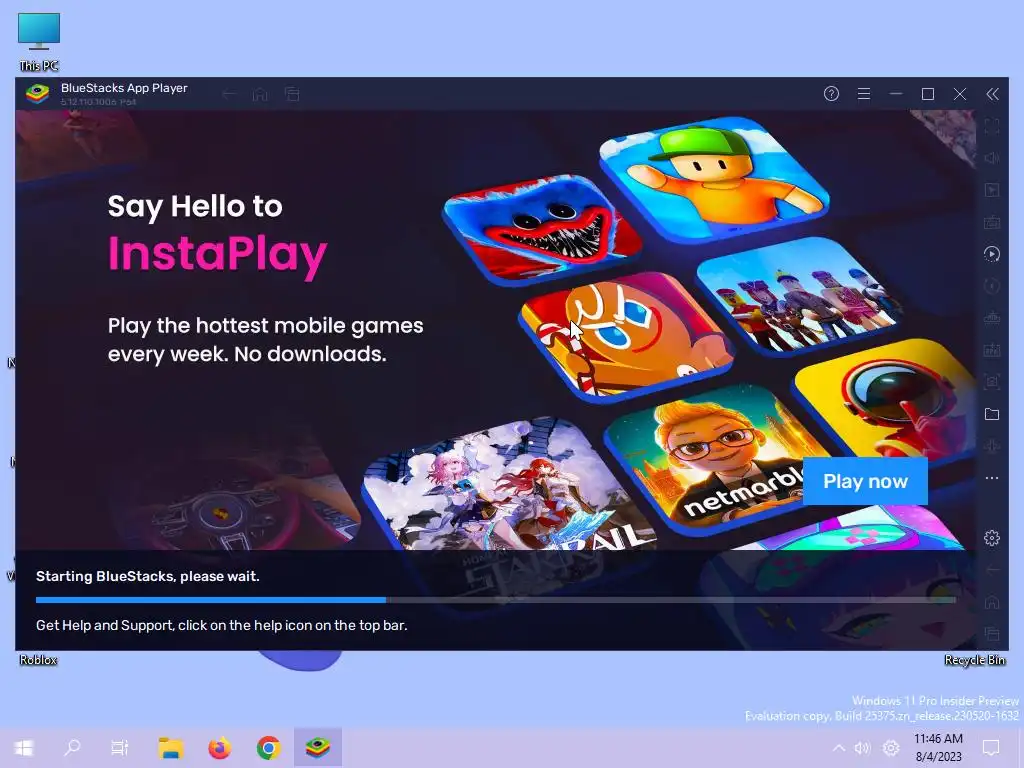
Task: Open File Explorer from the taskbar
Action: pos(170,748)
